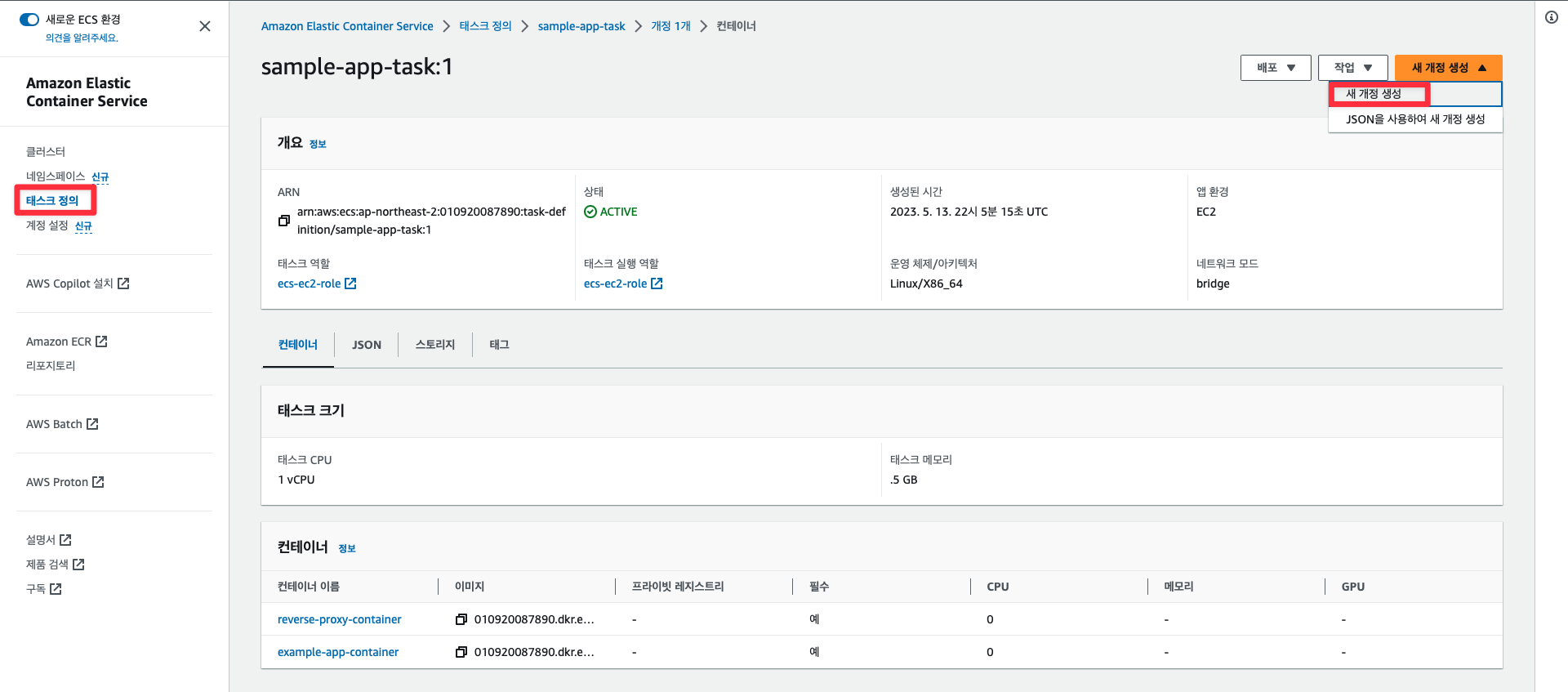Image resolution: width=1568 pixels, height=692 pixels.
Task: Select the Linux/X86_64 operating system value
Action: click(x=926, y=283)
